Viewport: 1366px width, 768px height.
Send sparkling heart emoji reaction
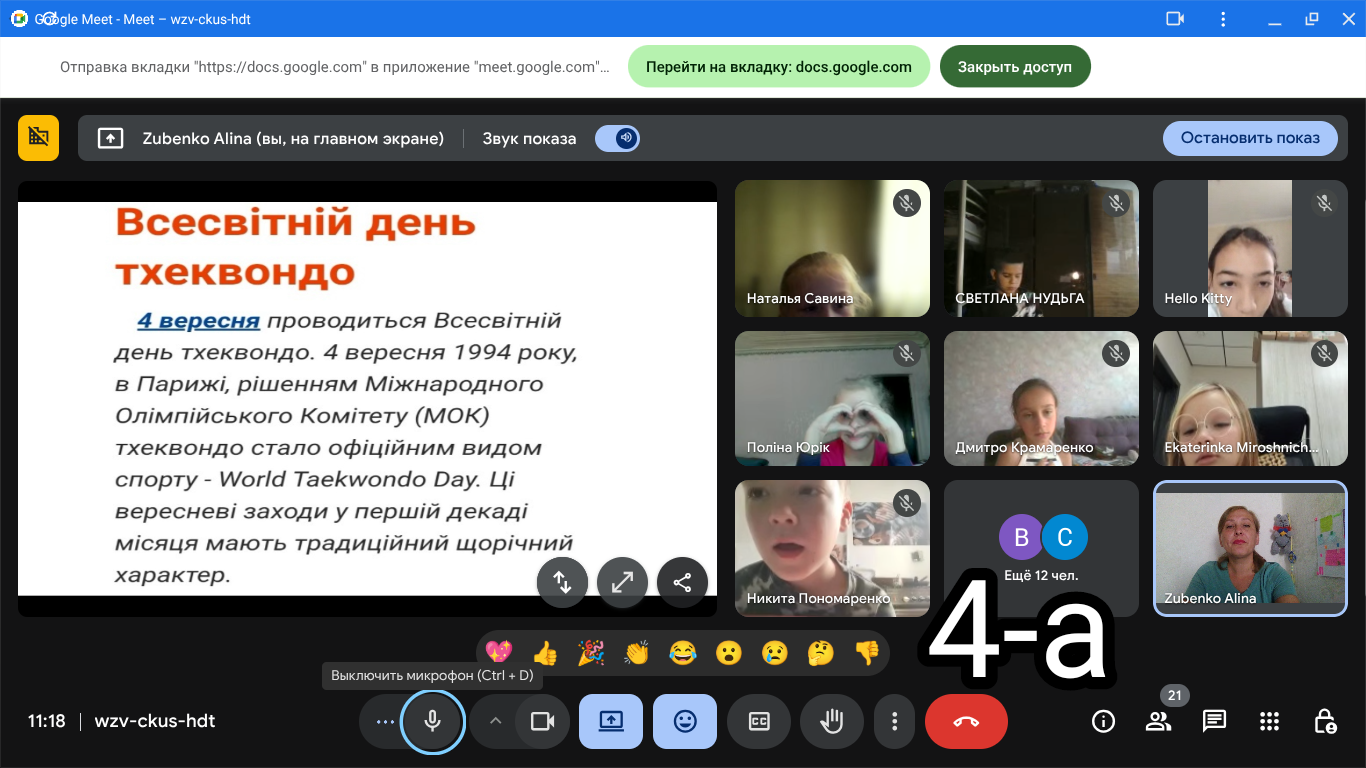tap(499, 653)
